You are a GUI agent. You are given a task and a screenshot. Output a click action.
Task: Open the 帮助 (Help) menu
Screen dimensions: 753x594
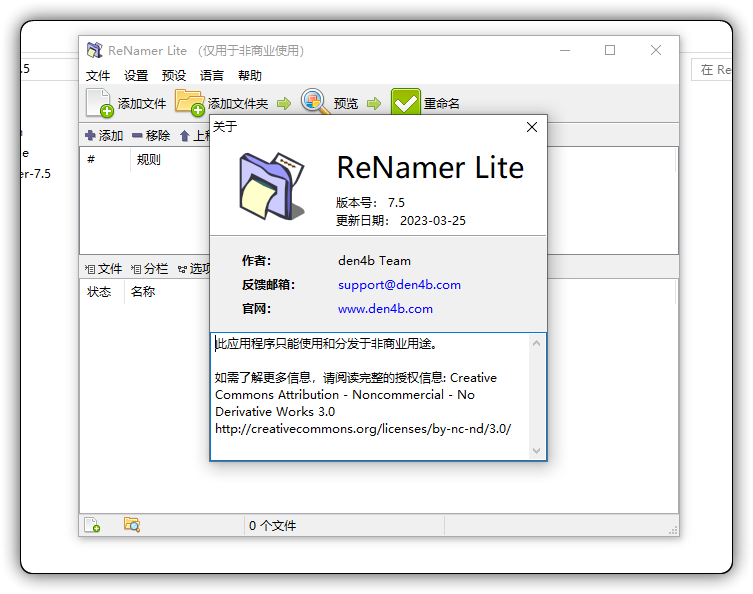coord(250,75)
